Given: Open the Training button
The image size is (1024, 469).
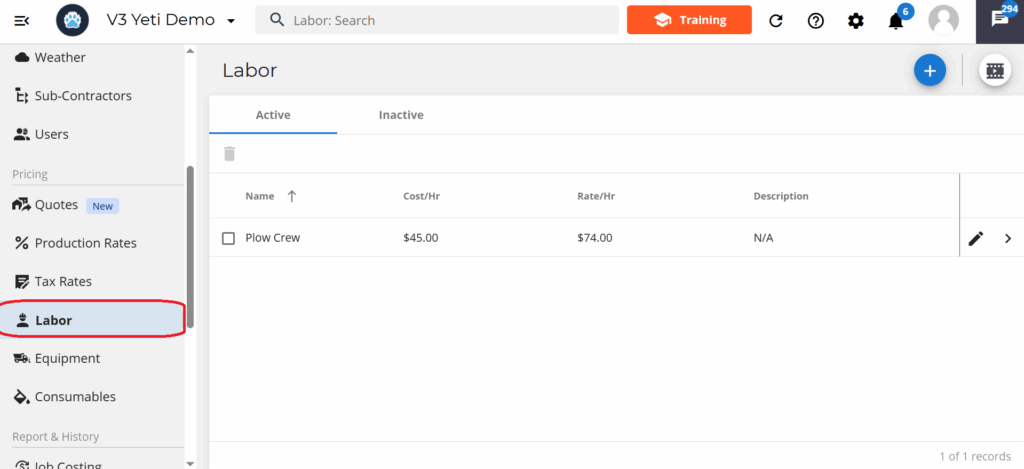Looking at the screenshot, I should coord(689,20).
